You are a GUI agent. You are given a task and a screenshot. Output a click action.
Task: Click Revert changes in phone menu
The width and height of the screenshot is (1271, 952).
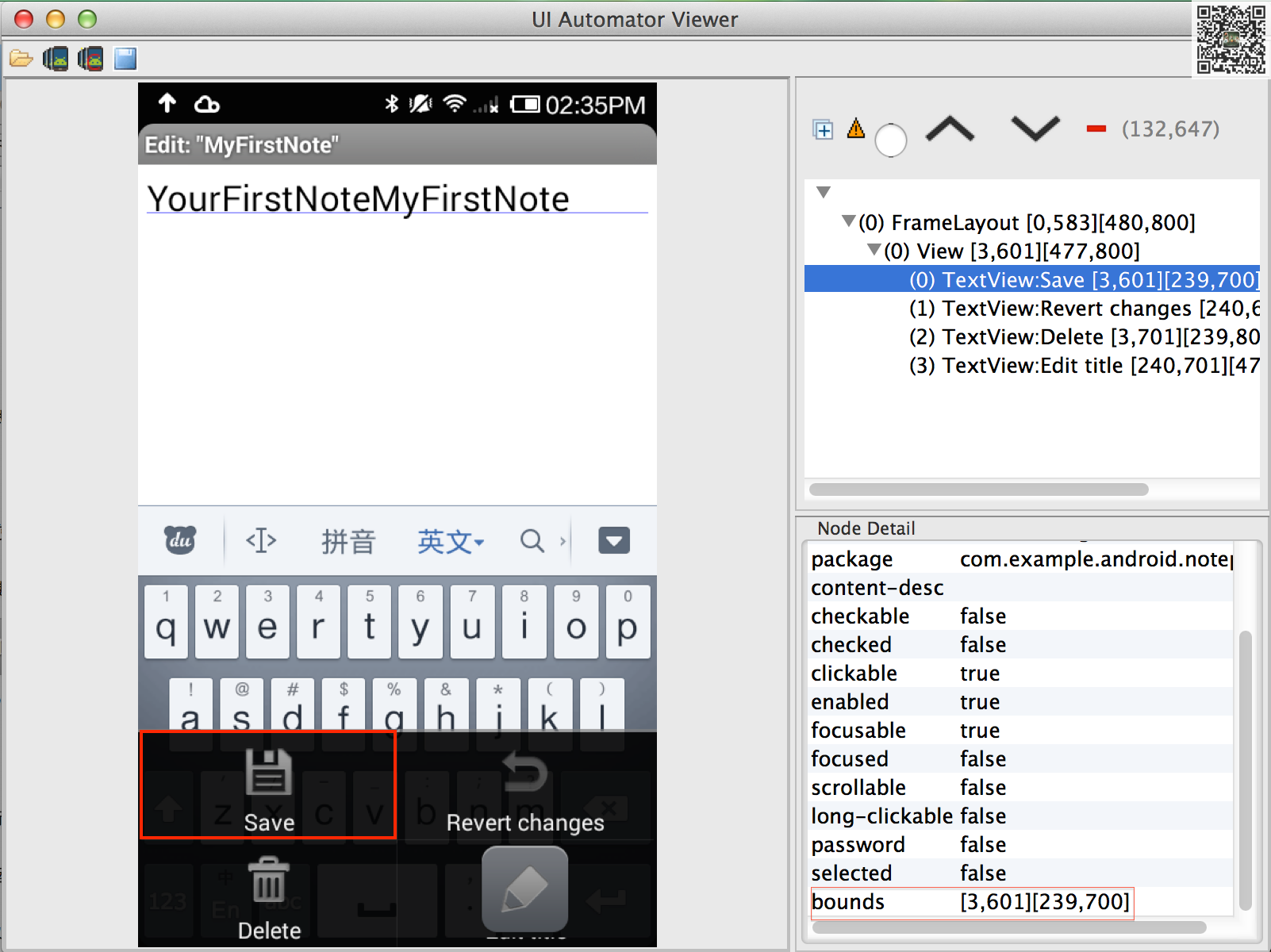coord(525,785)
